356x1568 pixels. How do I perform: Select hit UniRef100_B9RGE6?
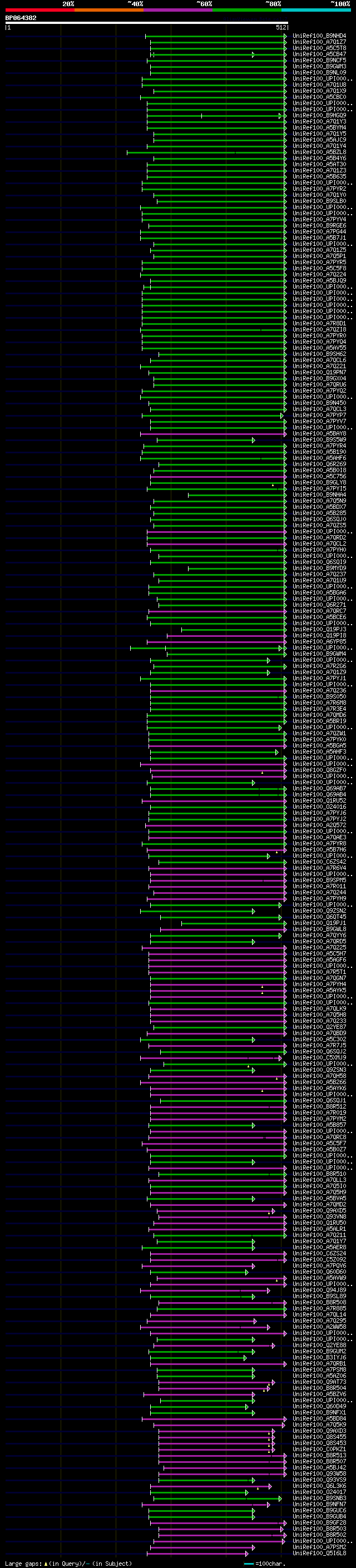(319, 226)
